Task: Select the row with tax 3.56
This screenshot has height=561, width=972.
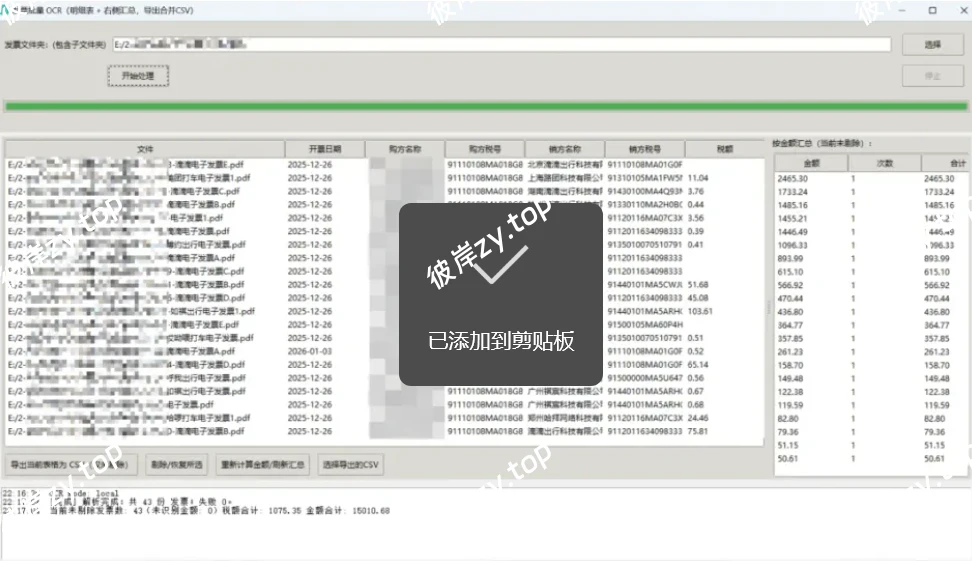Action: (x=384, y=218)
